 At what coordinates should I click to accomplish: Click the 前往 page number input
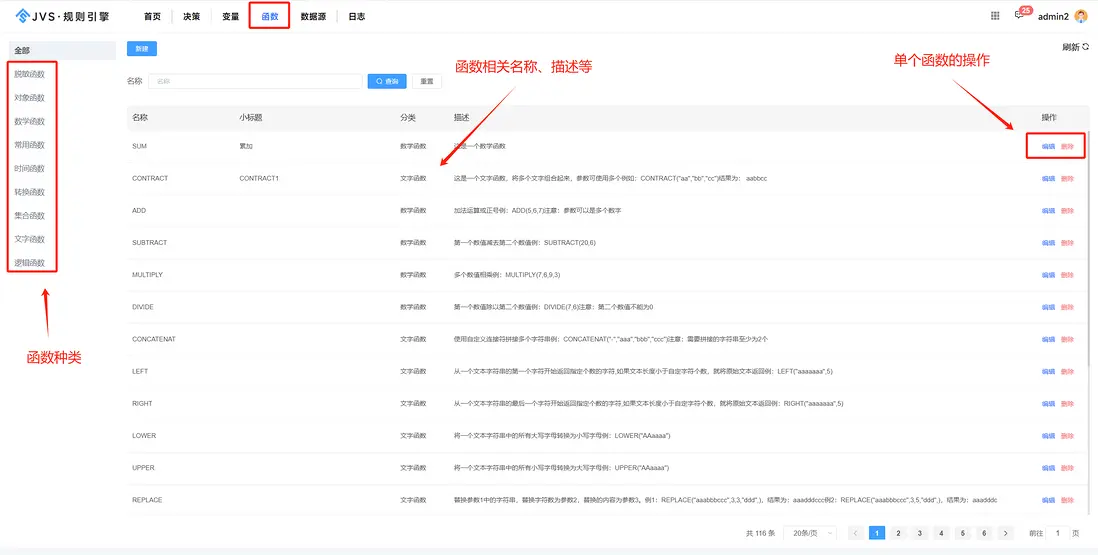(x=1057, y=533)
